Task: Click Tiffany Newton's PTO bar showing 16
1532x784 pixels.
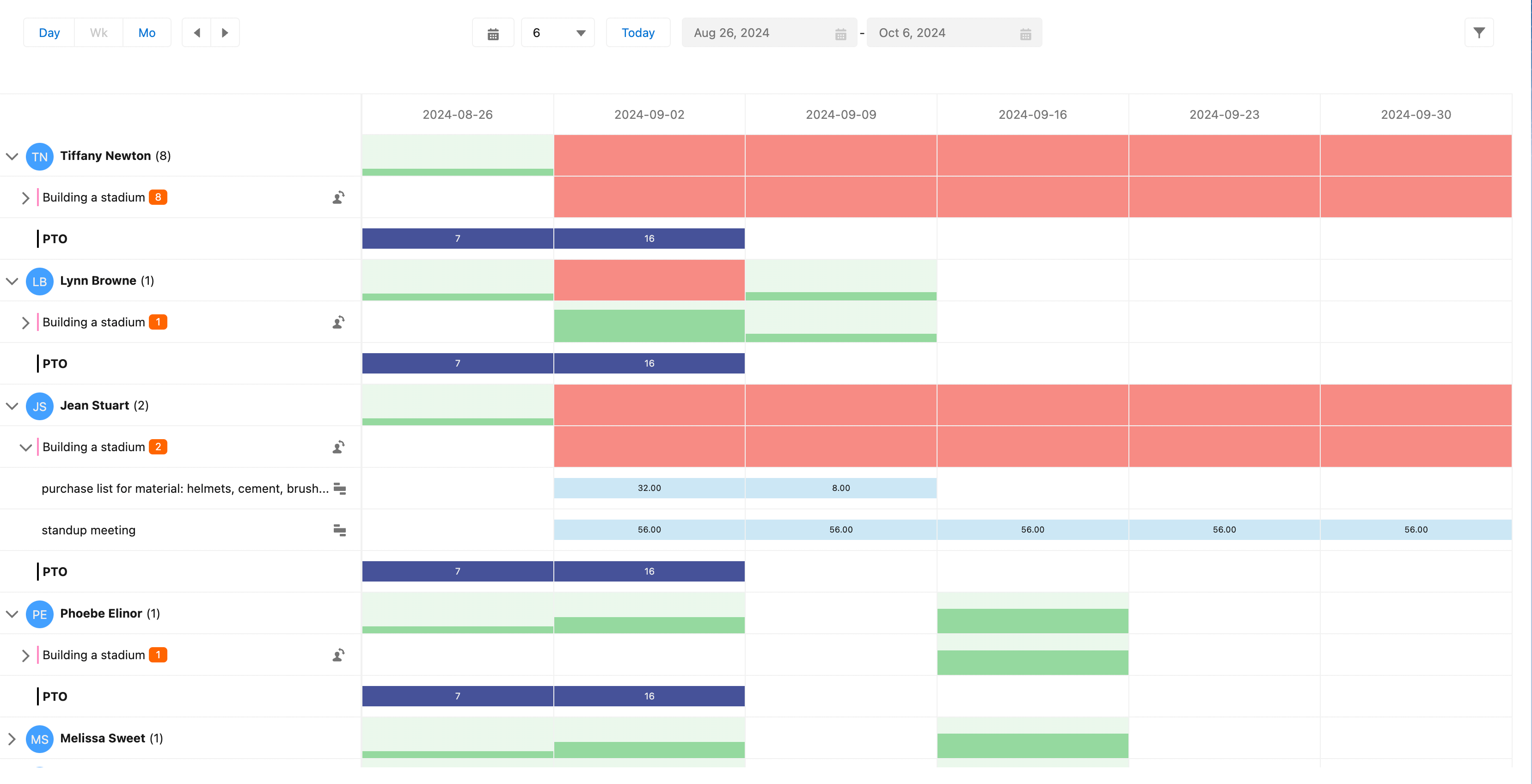Action: [650, 239]
